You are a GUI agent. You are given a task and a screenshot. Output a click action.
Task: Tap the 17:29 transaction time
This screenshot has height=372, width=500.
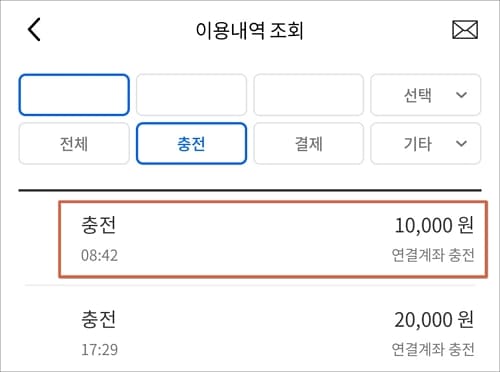coord(99,350)
